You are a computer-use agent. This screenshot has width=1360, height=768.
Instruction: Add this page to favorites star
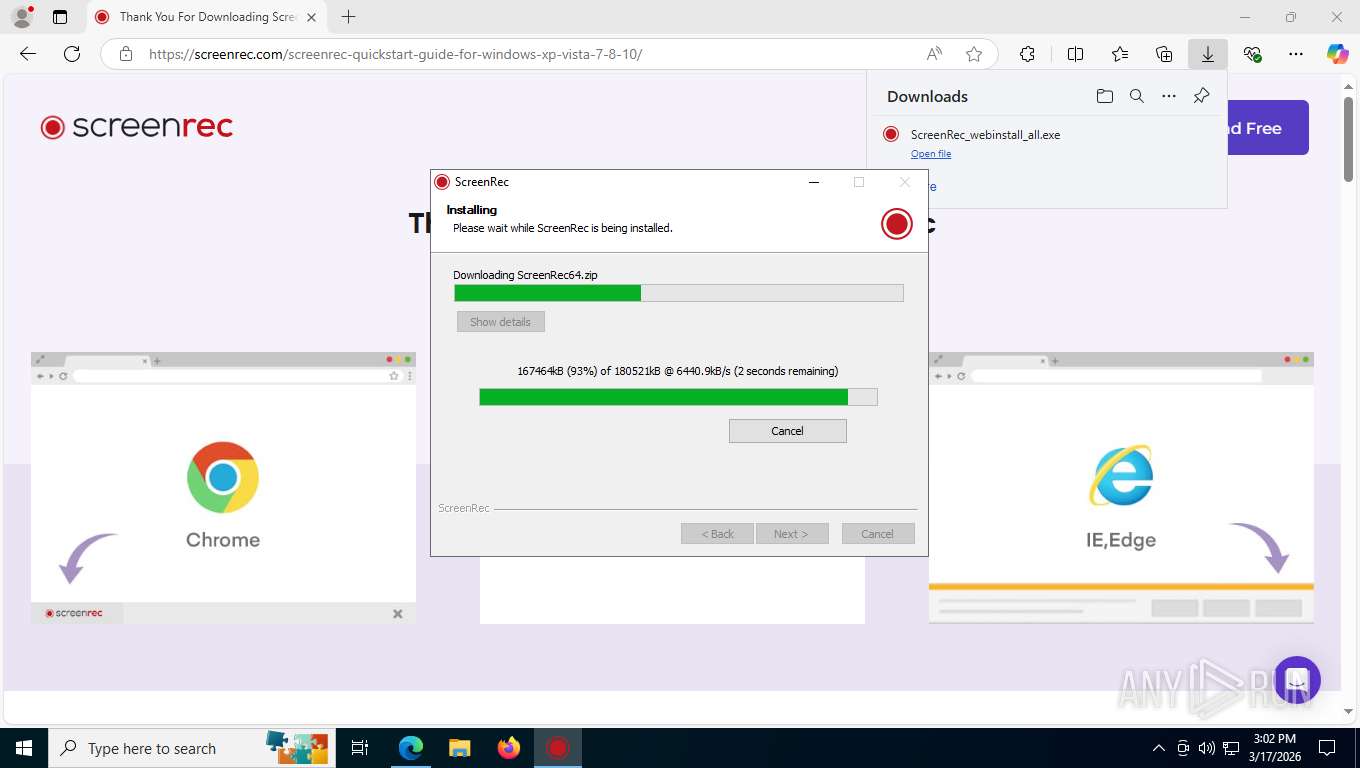coord(974,54)
